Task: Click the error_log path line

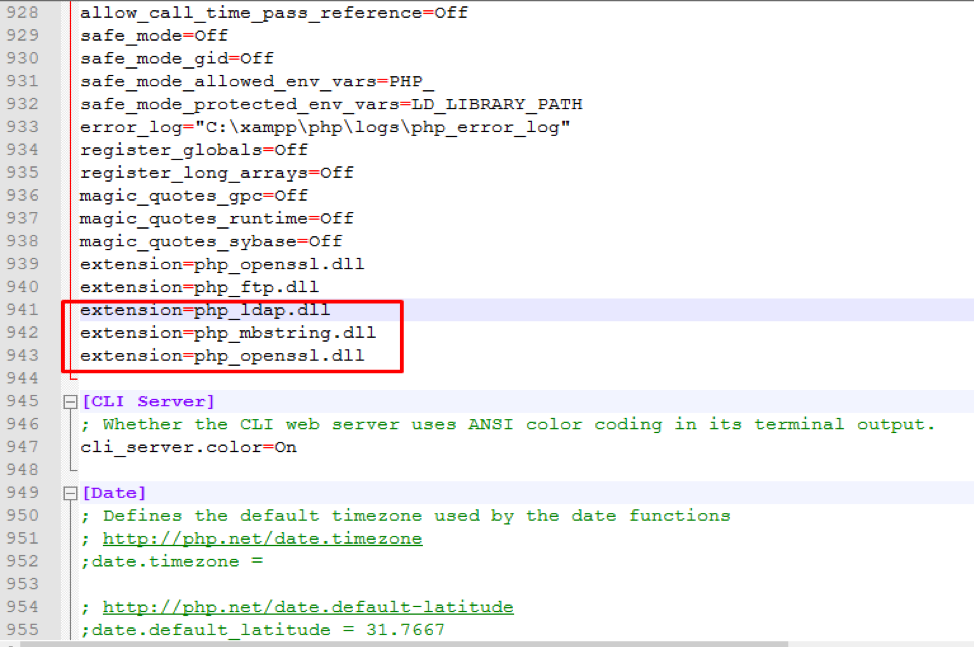Action: (325, 127)
